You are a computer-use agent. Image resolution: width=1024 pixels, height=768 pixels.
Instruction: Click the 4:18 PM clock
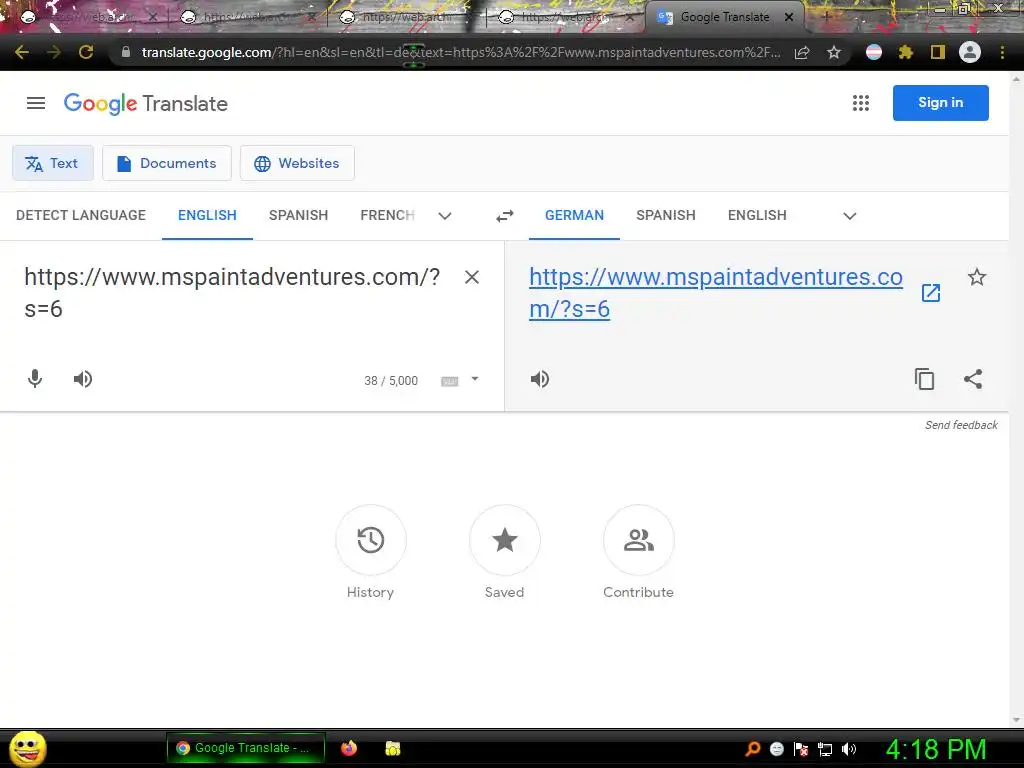coord(936,749)
